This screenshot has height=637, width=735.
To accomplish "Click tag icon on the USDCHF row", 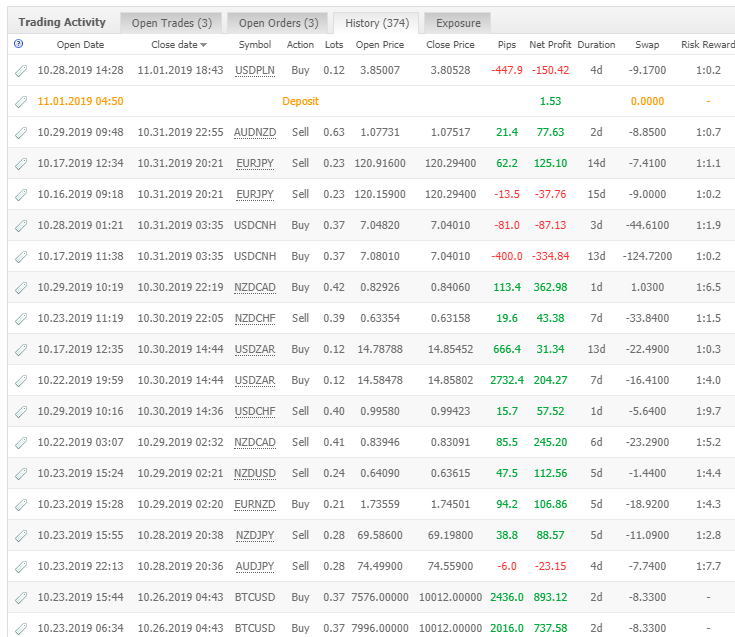I will [21, 412].
